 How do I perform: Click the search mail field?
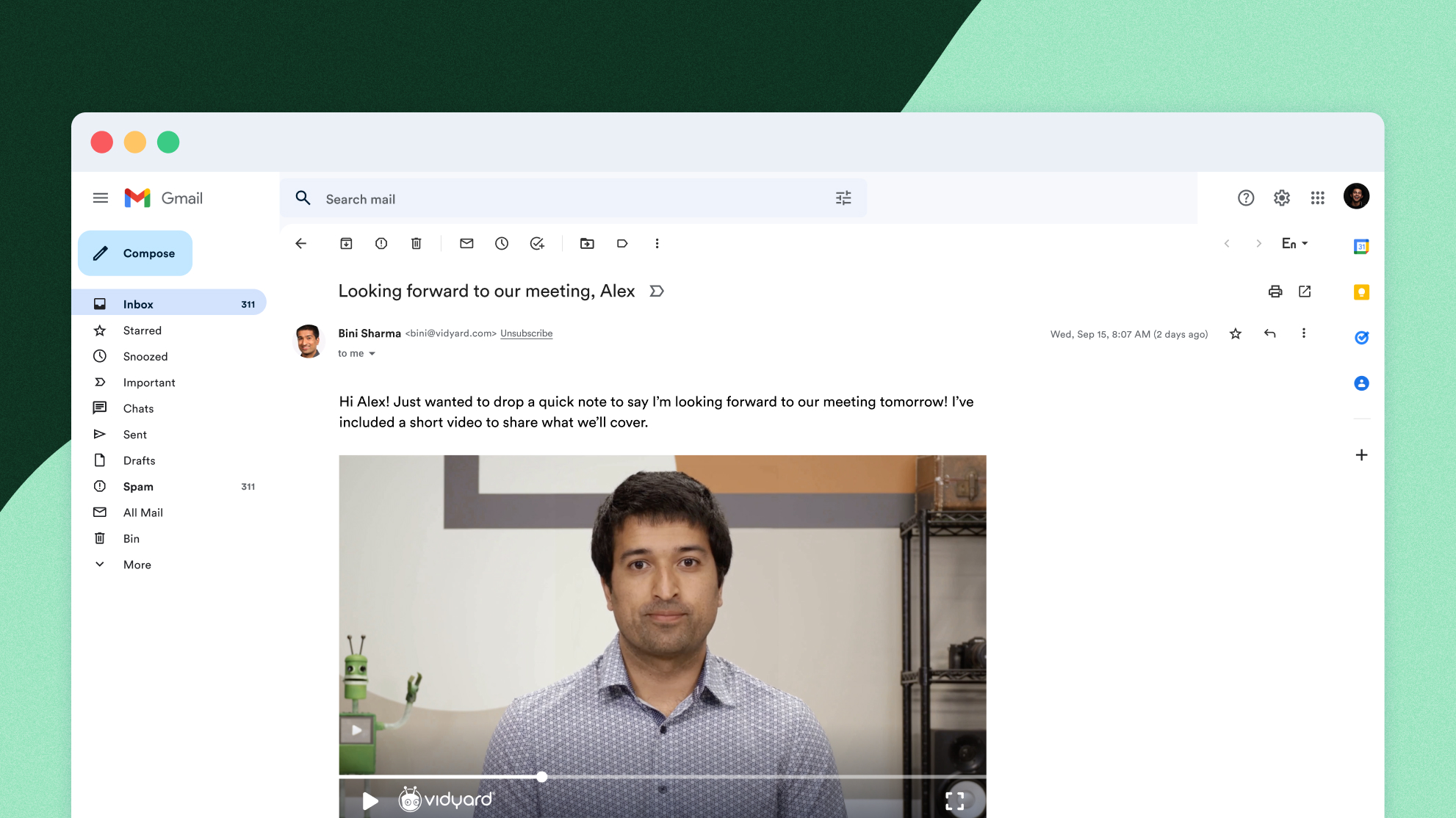pyautogui.click(x=514, y=198)
